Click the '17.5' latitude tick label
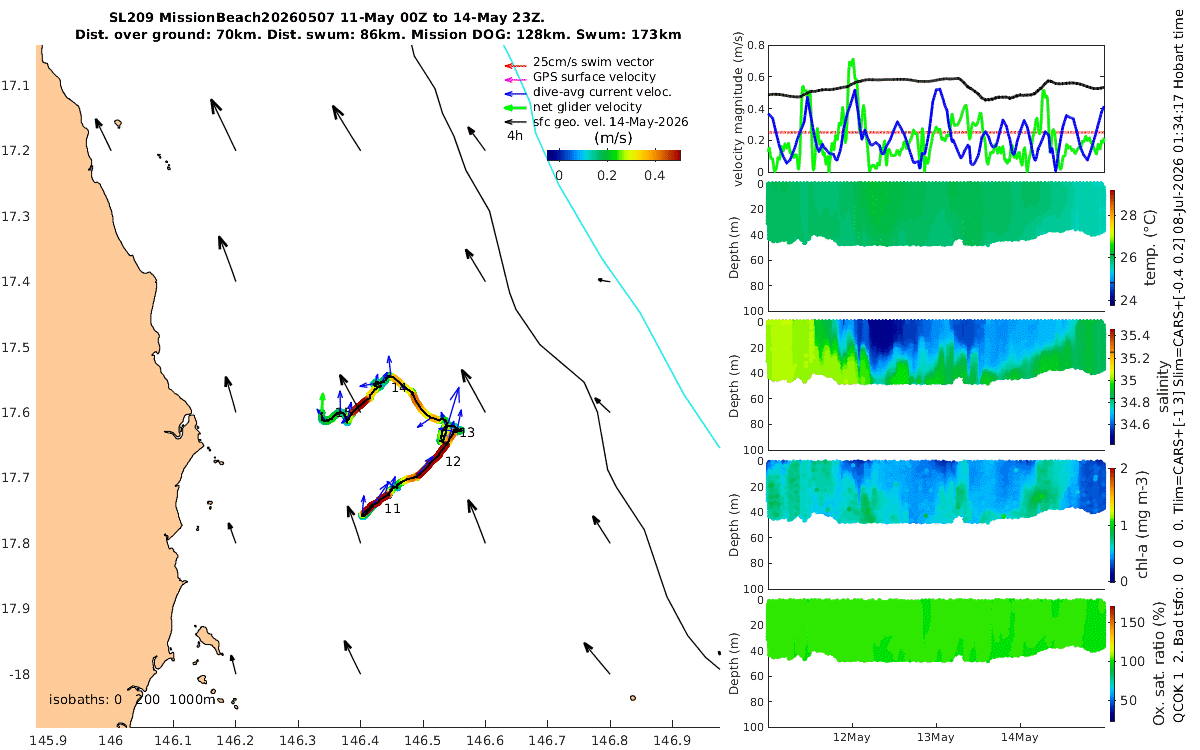The width and height of the screenshot is (1200, 750). [x=17, y=348]
